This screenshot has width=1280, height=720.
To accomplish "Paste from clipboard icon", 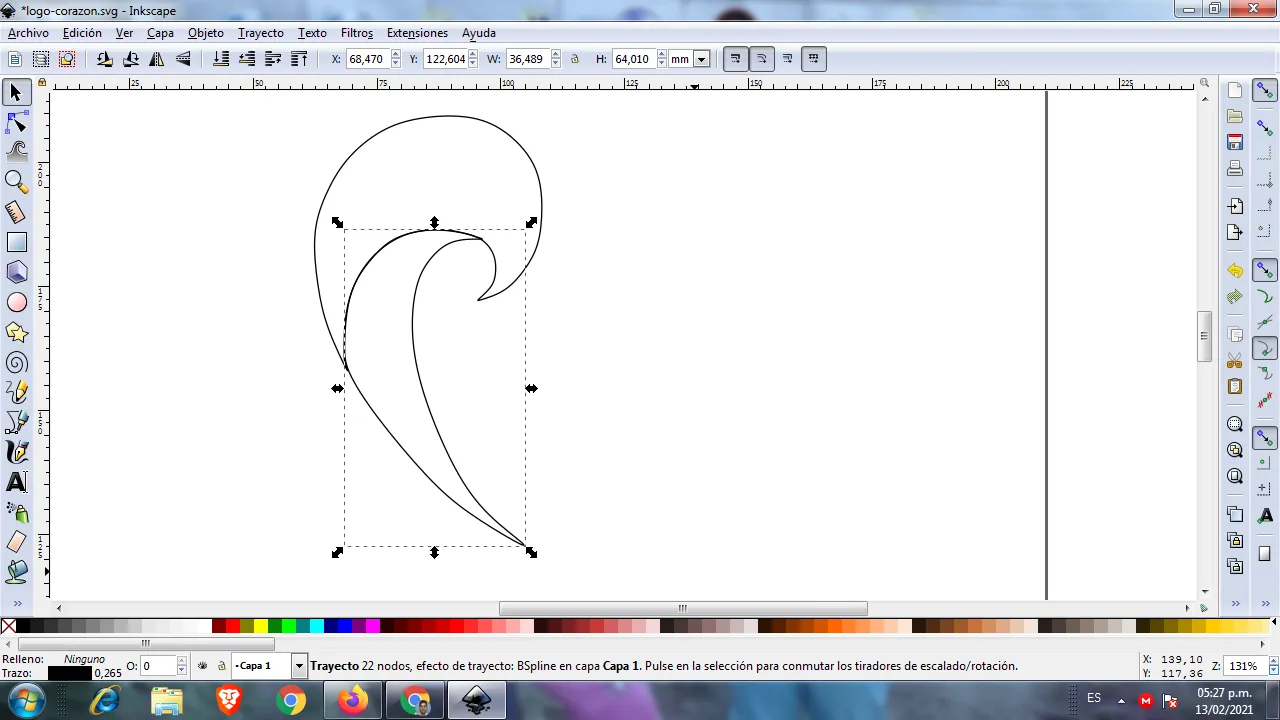I will click(x=1235, y=386).
